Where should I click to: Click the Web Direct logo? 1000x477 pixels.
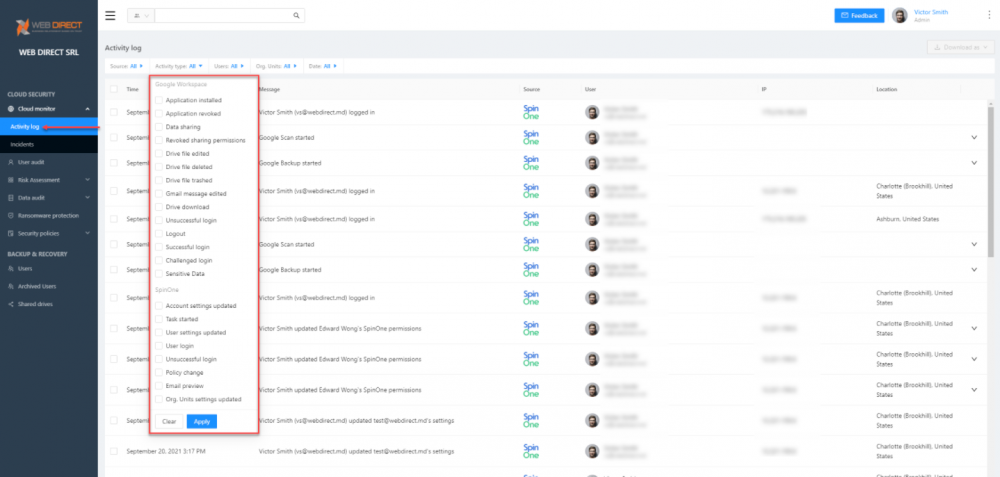point(49,27)
